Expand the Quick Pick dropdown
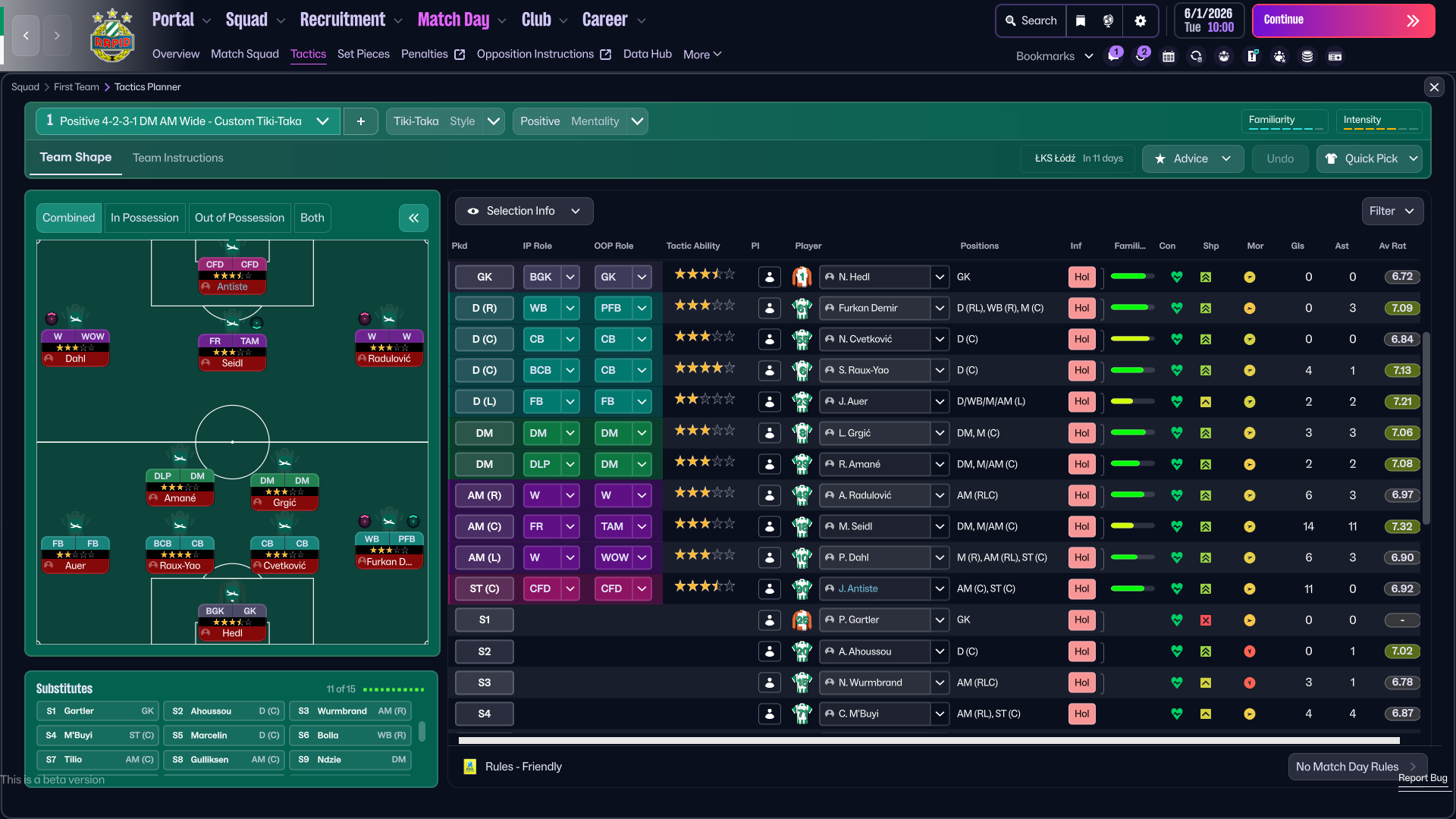 coord(1414,158)
